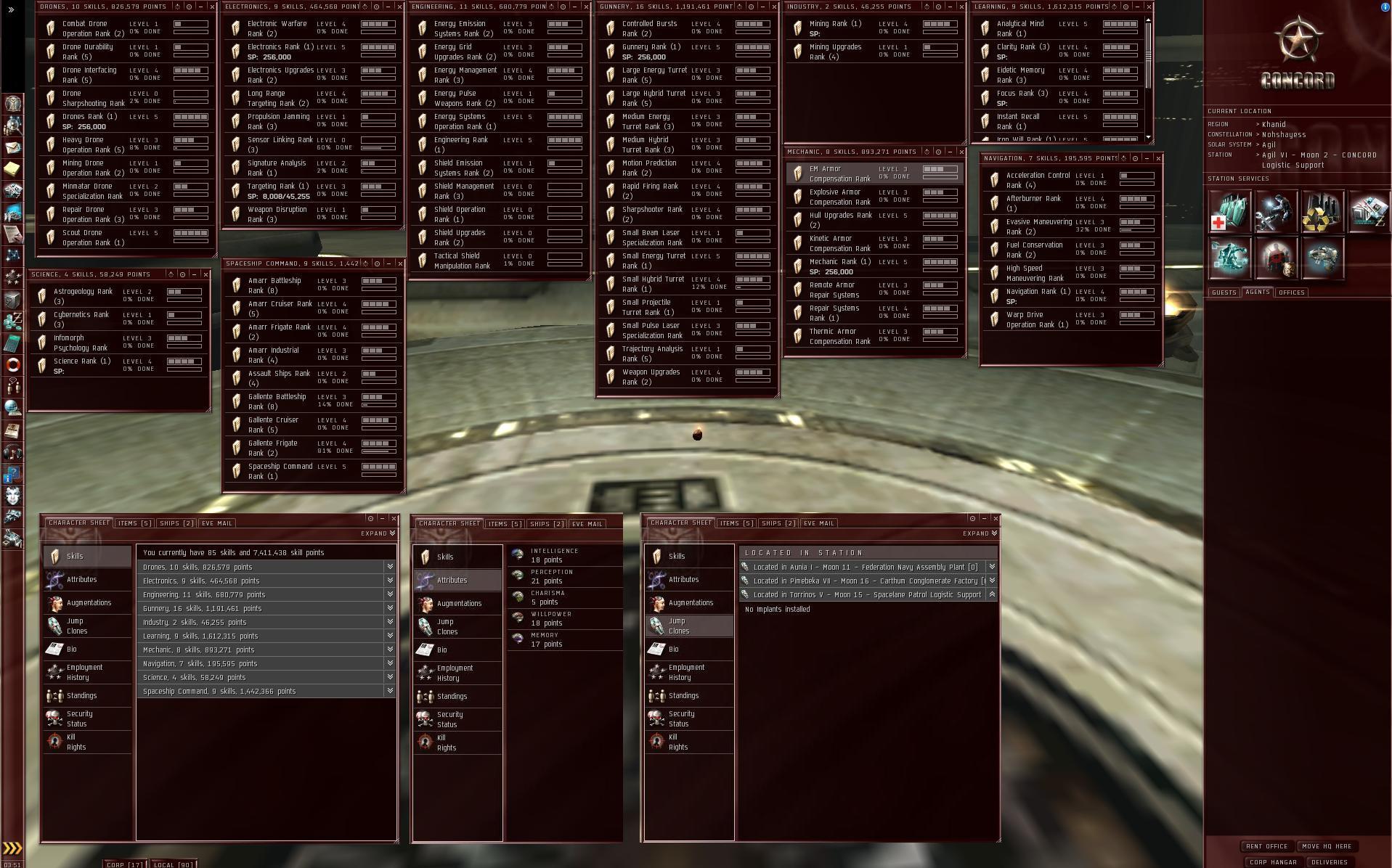1392x868 pixels.
Task: Open the assets cube icon in sidebar
Action: point(13,299)
